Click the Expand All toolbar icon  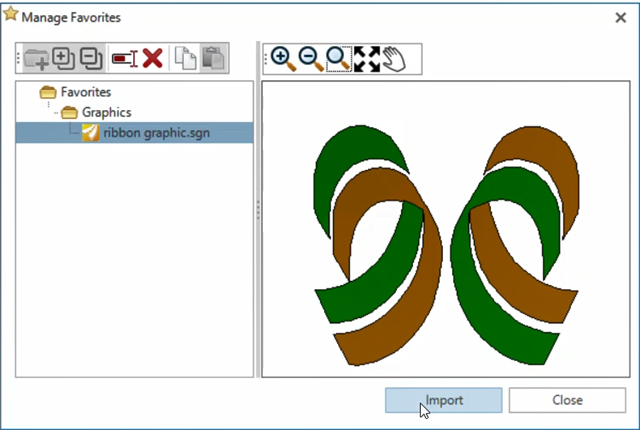pos(64,59)
